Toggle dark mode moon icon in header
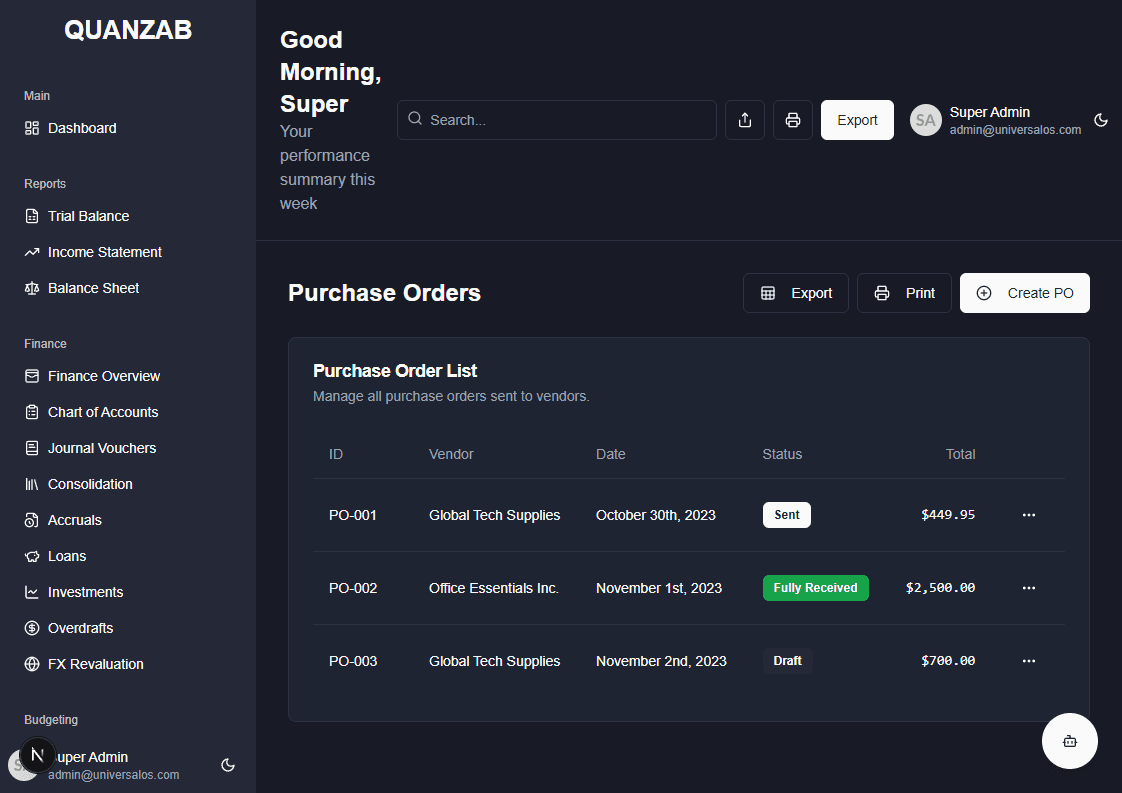This screenshot has height=793, width=1122. tap(1101, 120)
